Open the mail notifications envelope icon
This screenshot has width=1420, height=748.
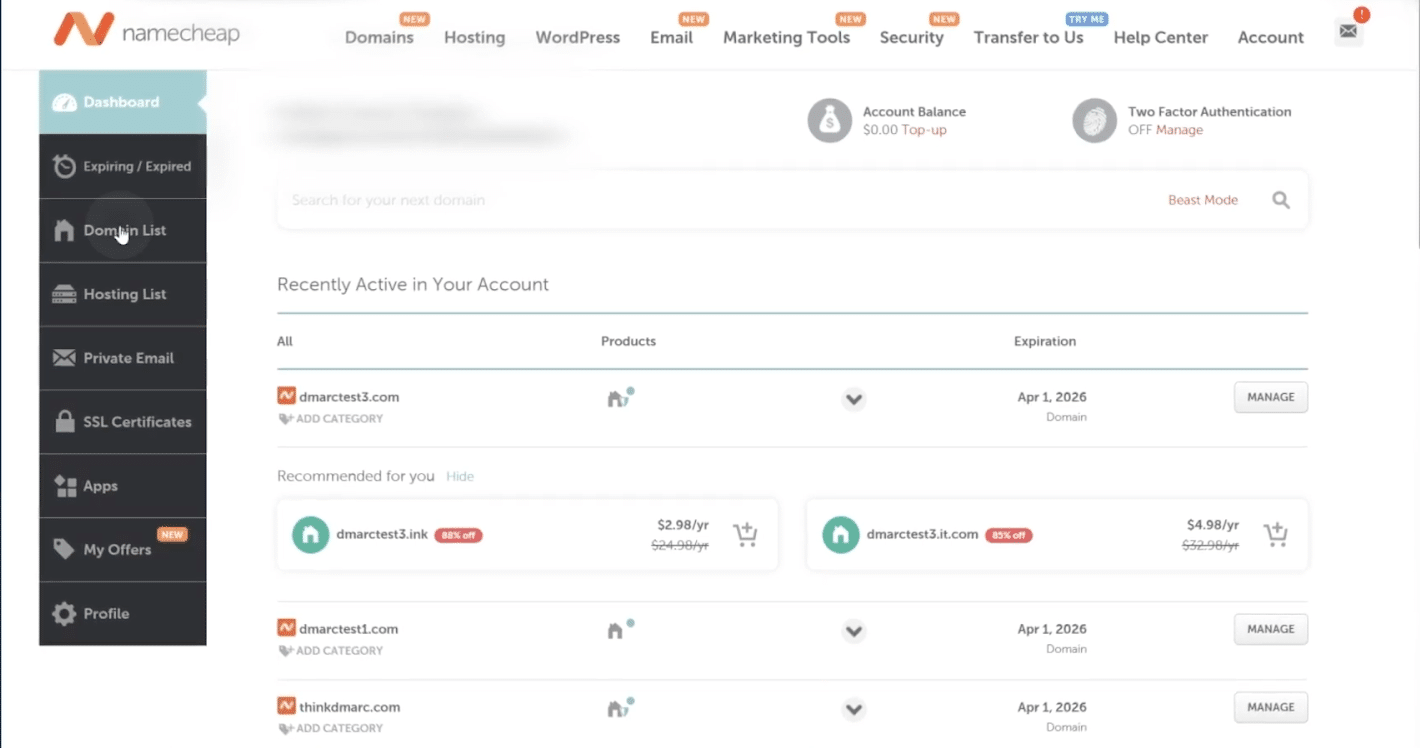coord(1348,32)
